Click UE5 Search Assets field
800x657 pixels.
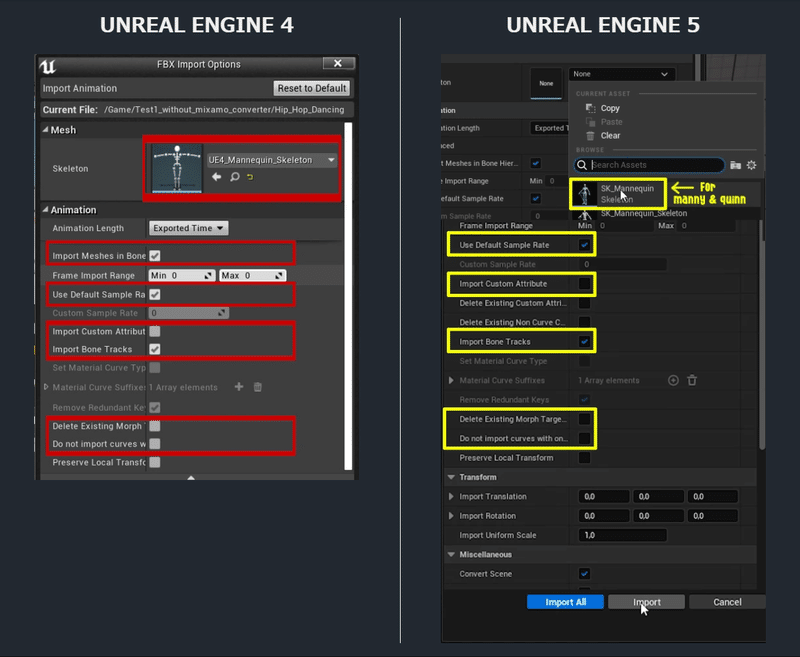pos(649,165)
